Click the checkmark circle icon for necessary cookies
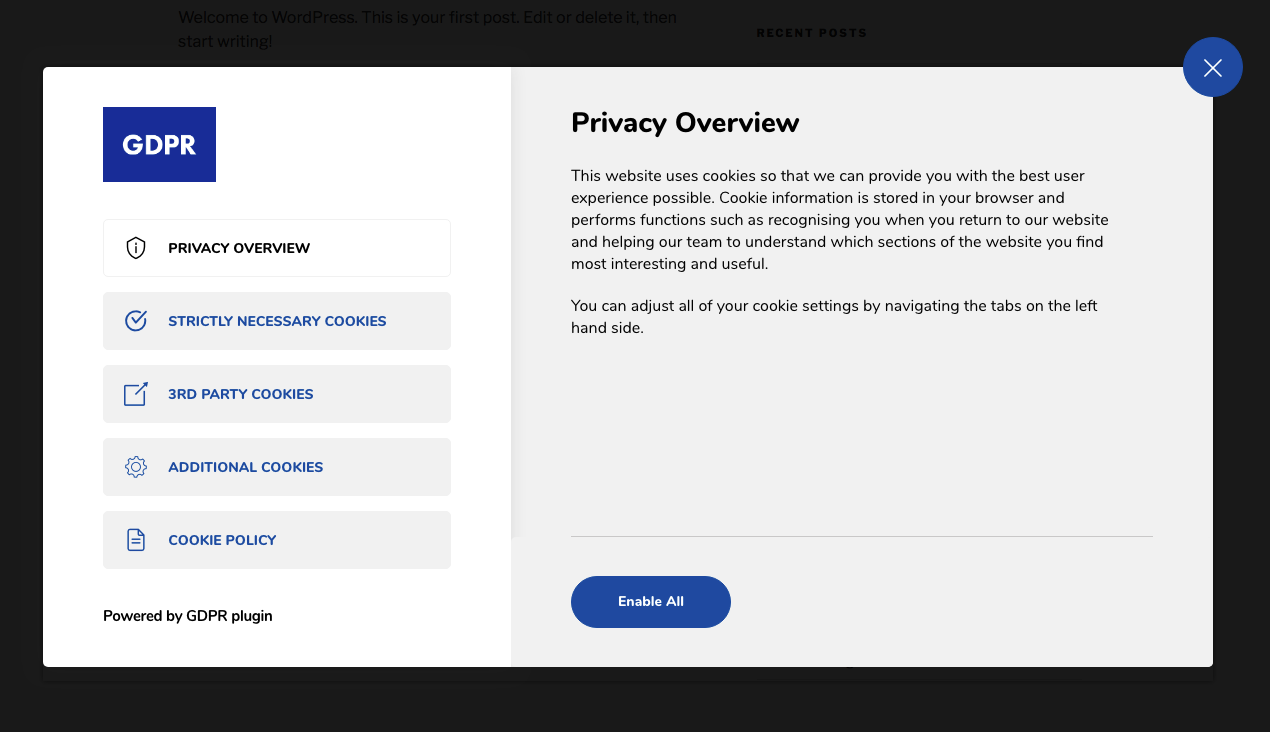The image size is (1270, 732). click(136, 321)
